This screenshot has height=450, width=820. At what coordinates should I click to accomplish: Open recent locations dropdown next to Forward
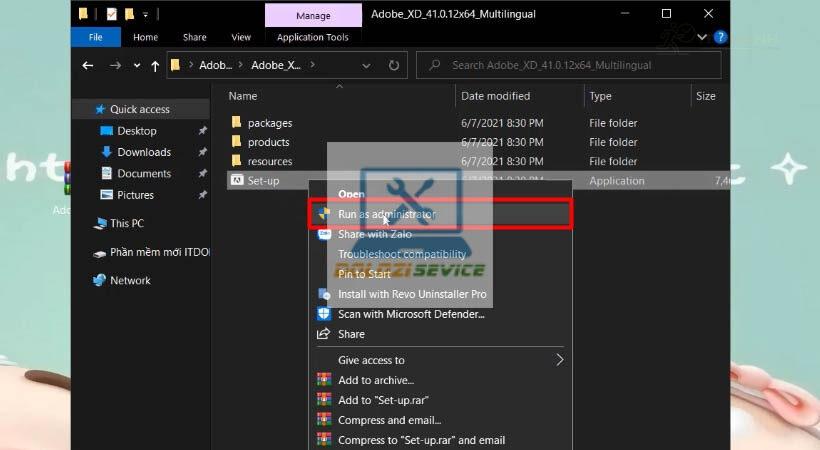point(136,65)
